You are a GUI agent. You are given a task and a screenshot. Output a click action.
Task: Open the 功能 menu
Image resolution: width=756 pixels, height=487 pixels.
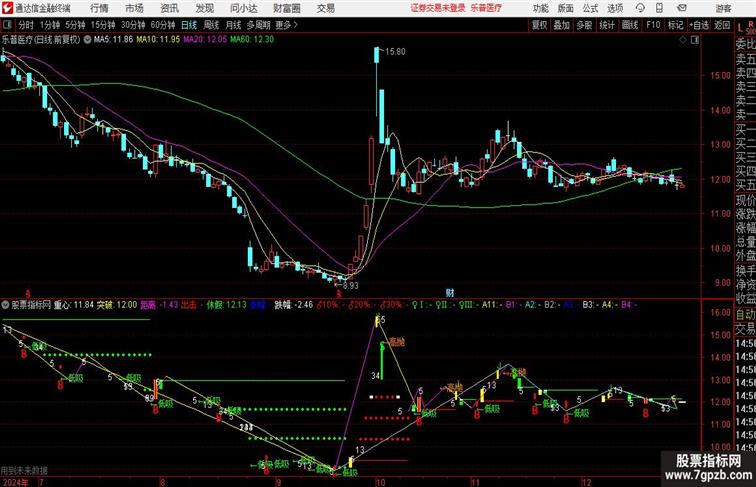(x=540, y=8)
